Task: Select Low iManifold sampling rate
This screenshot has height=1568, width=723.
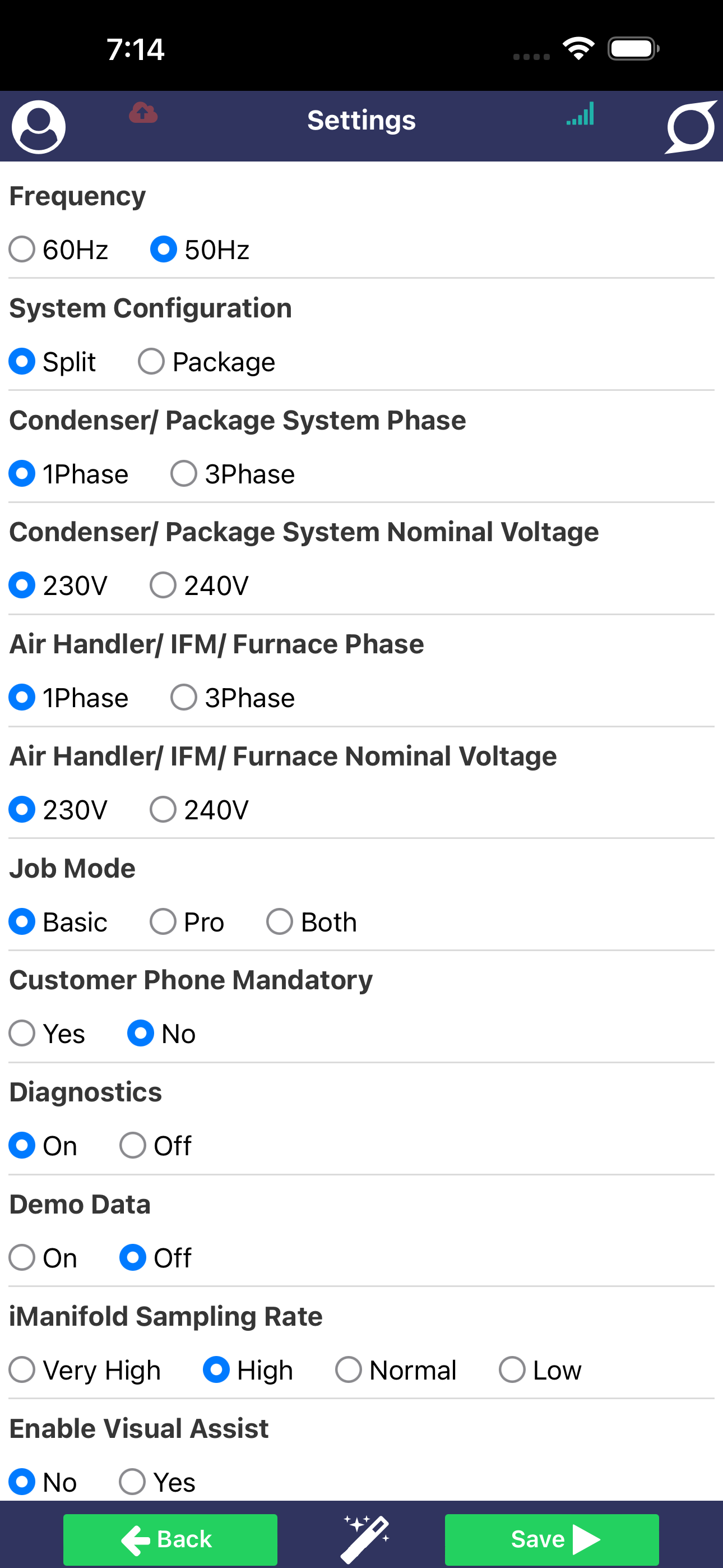Action: click(540, 1370)
